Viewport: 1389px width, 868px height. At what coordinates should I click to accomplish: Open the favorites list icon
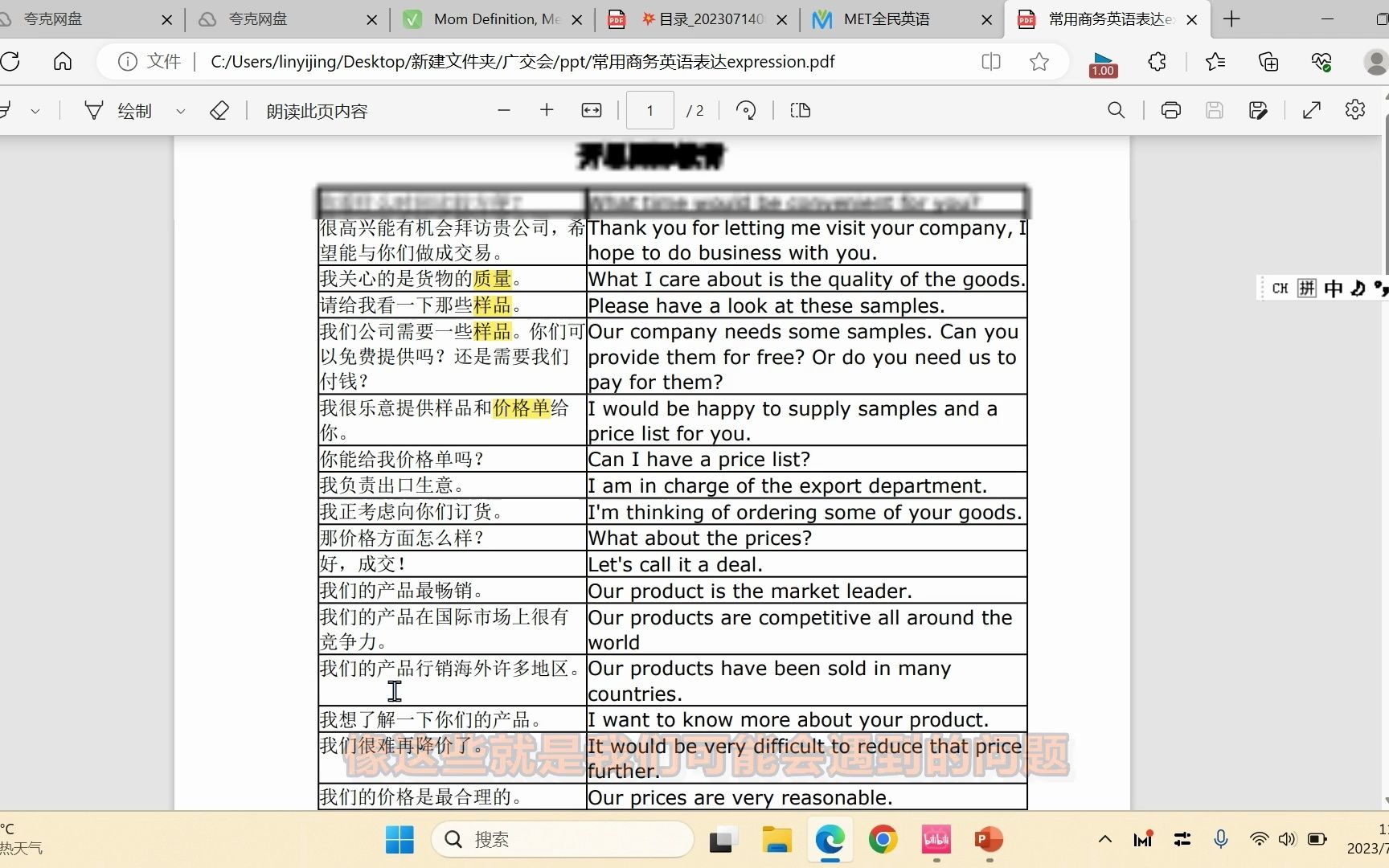[x=1215, y=62]
